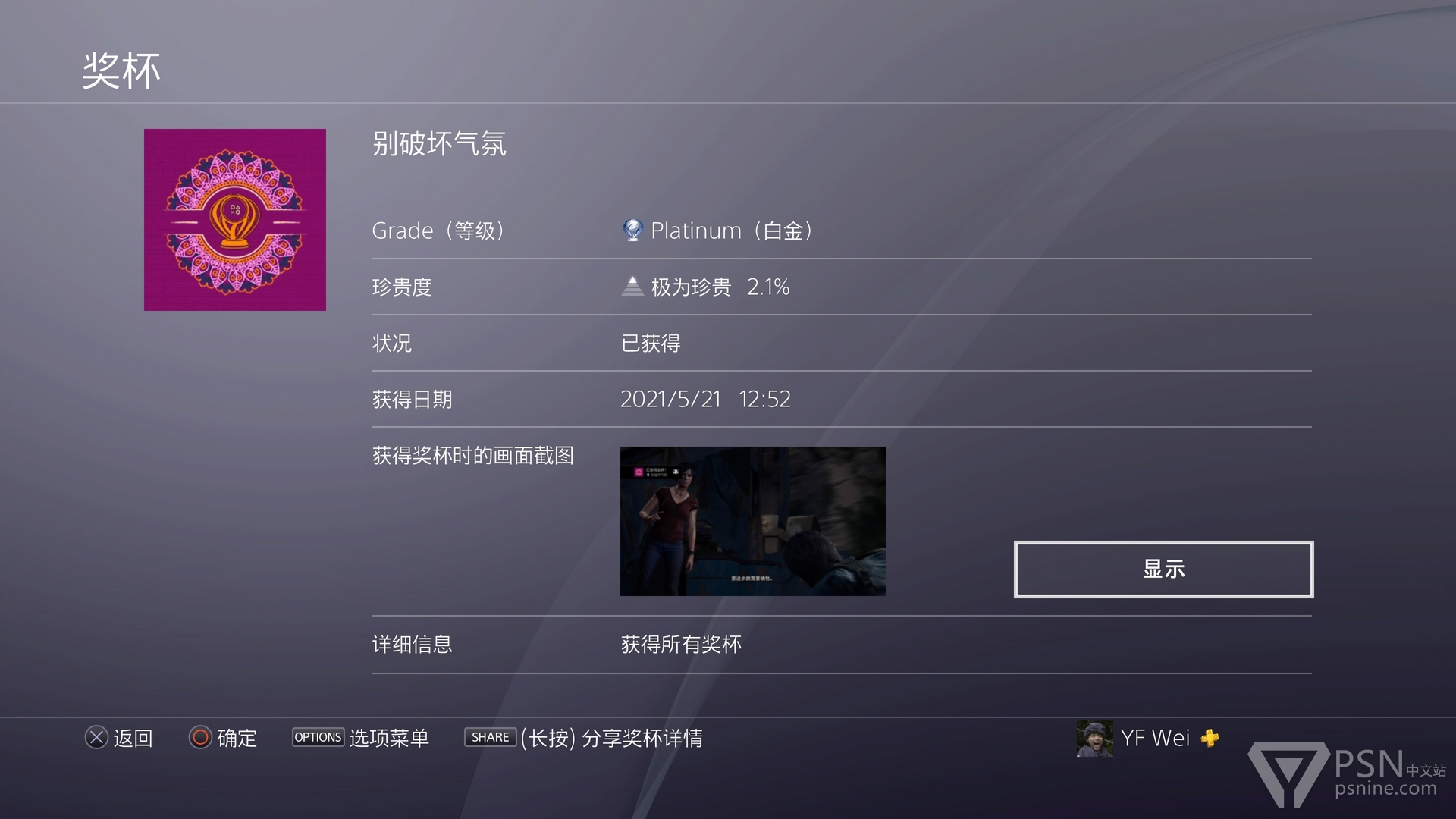Click the 显示 button
The image size is (1456, 819).
point(1163,570)
